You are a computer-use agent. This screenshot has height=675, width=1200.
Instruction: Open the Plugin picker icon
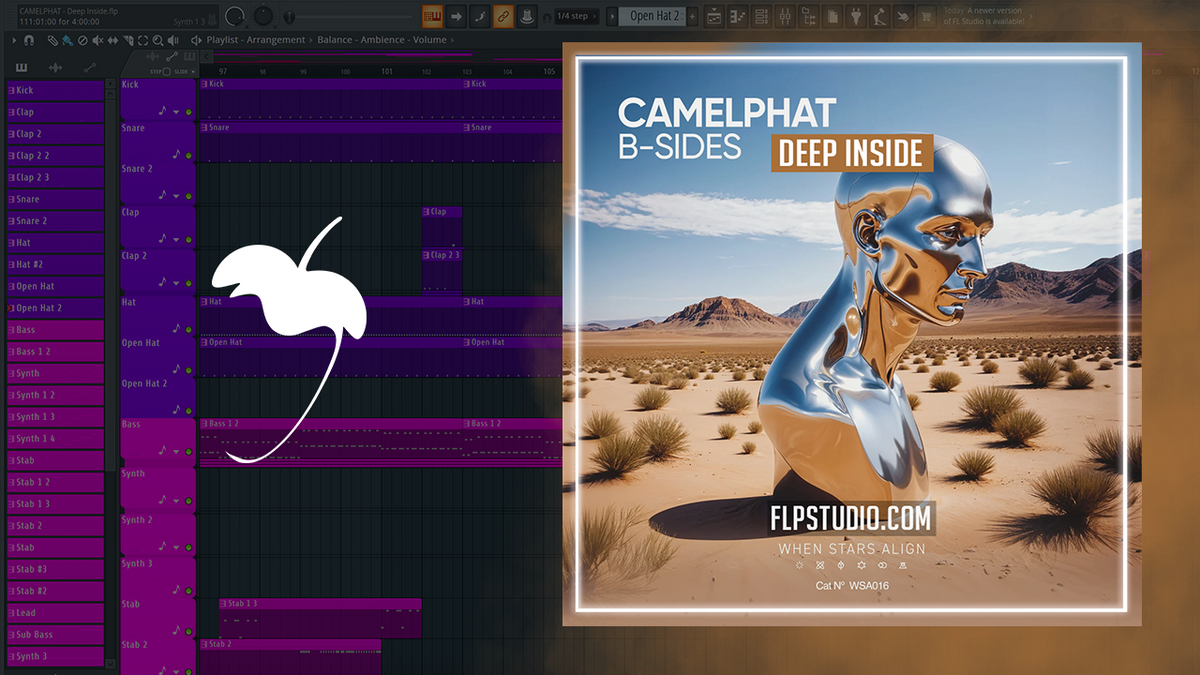coord(856,16)
